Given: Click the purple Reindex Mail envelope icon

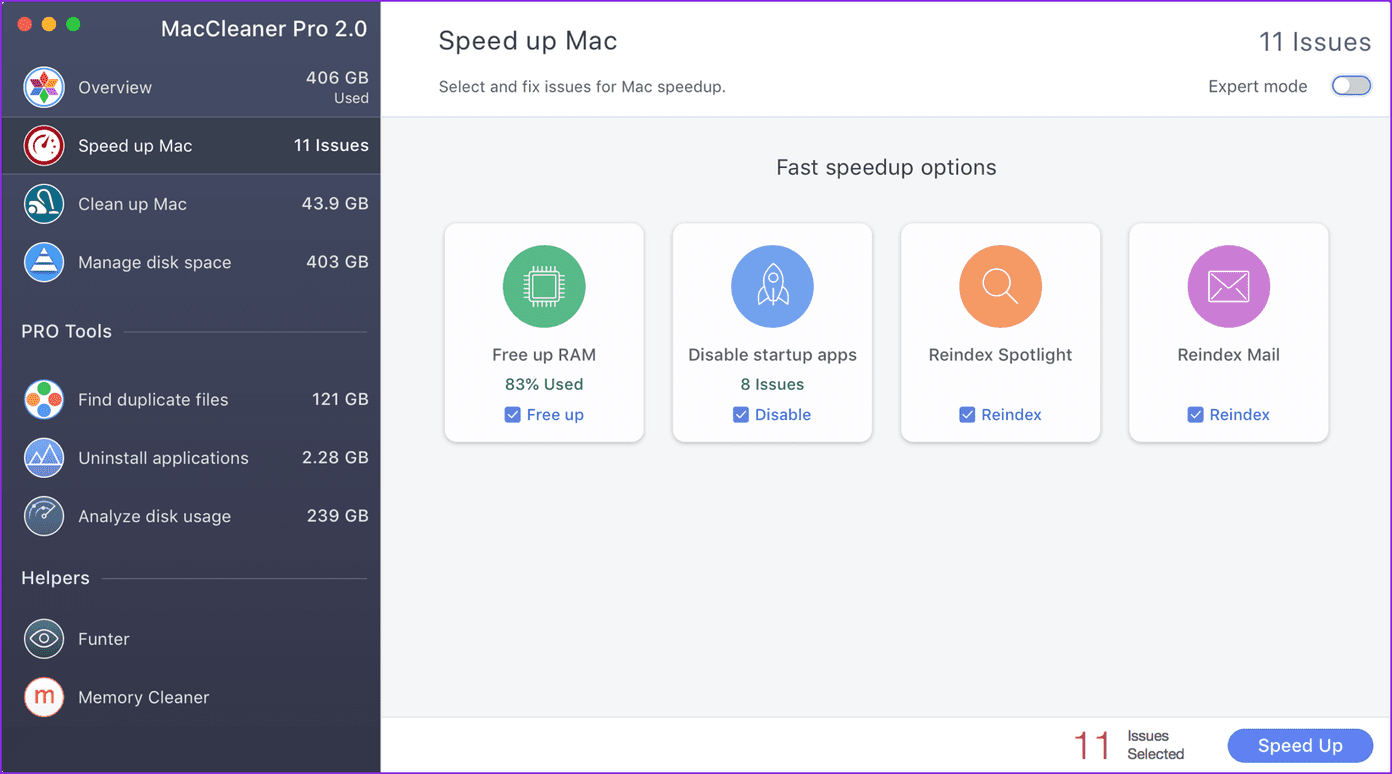Looking at the screenshot, I should pyautogui.click(x=1228, y=287).
